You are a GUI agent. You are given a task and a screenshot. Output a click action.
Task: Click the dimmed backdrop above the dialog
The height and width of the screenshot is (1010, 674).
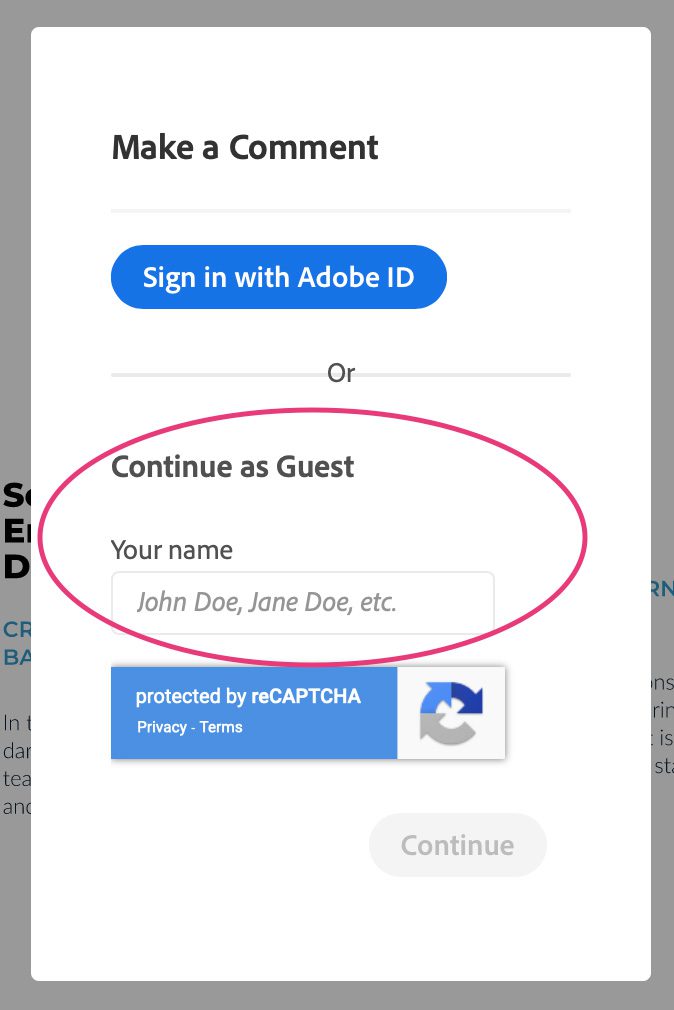click(337, 13)
